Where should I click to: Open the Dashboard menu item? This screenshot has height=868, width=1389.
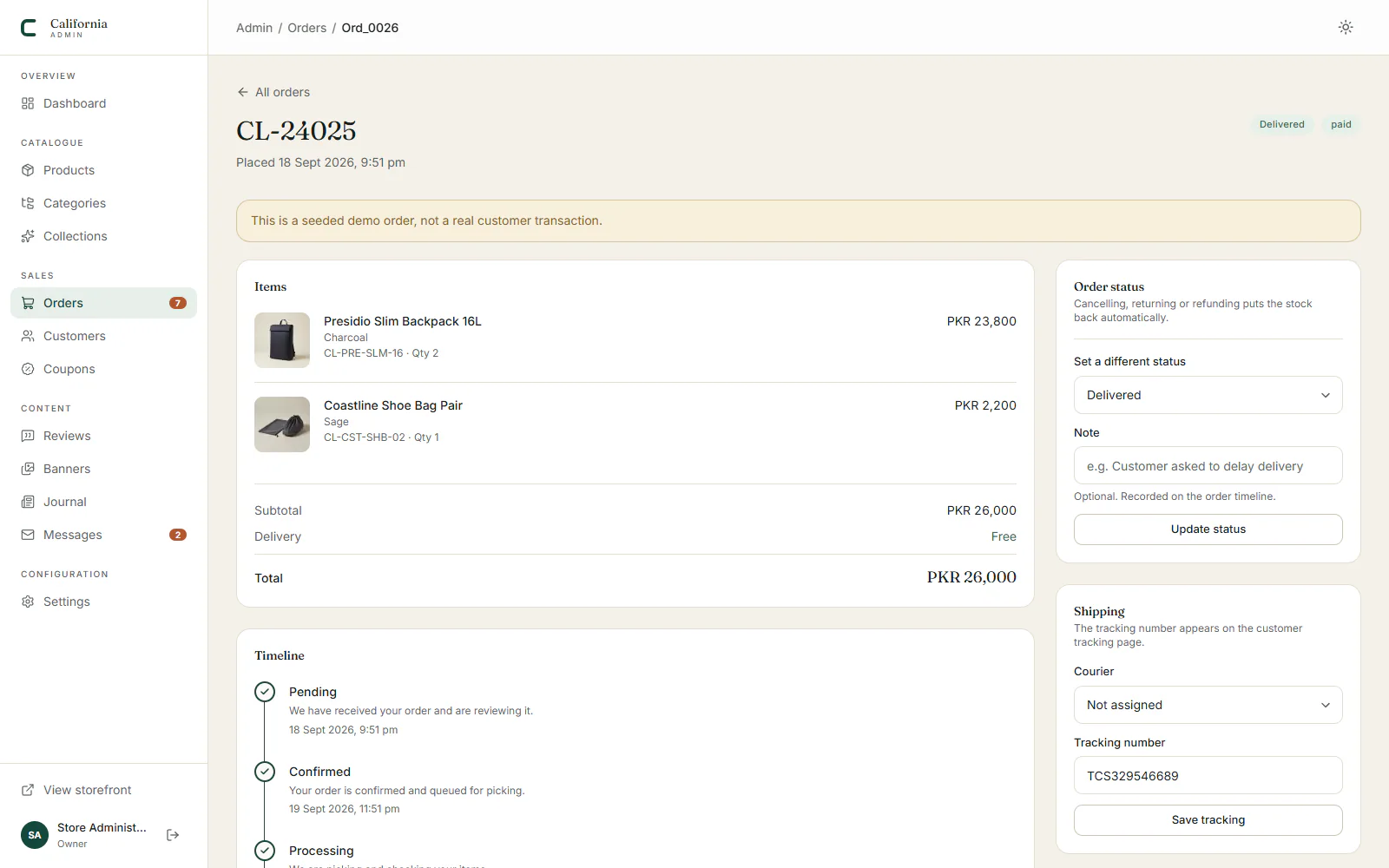coord(104,103)
